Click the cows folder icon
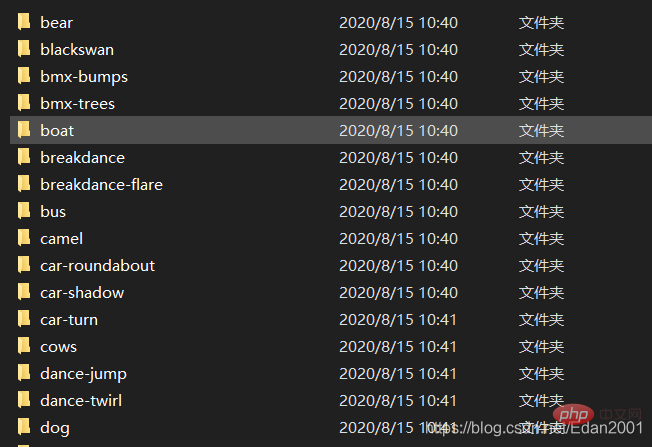 [24, 346]
